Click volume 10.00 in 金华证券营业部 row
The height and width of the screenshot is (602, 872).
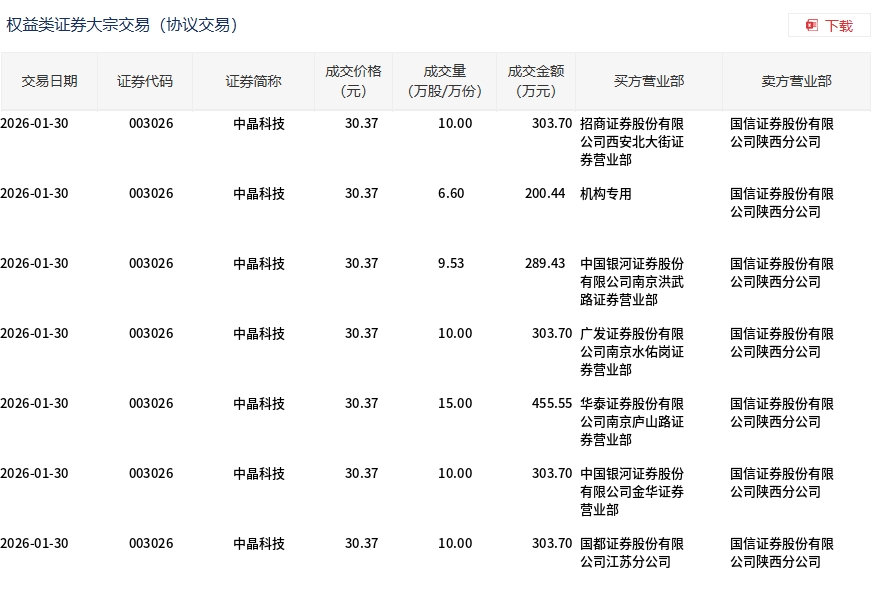click(455, 473)
